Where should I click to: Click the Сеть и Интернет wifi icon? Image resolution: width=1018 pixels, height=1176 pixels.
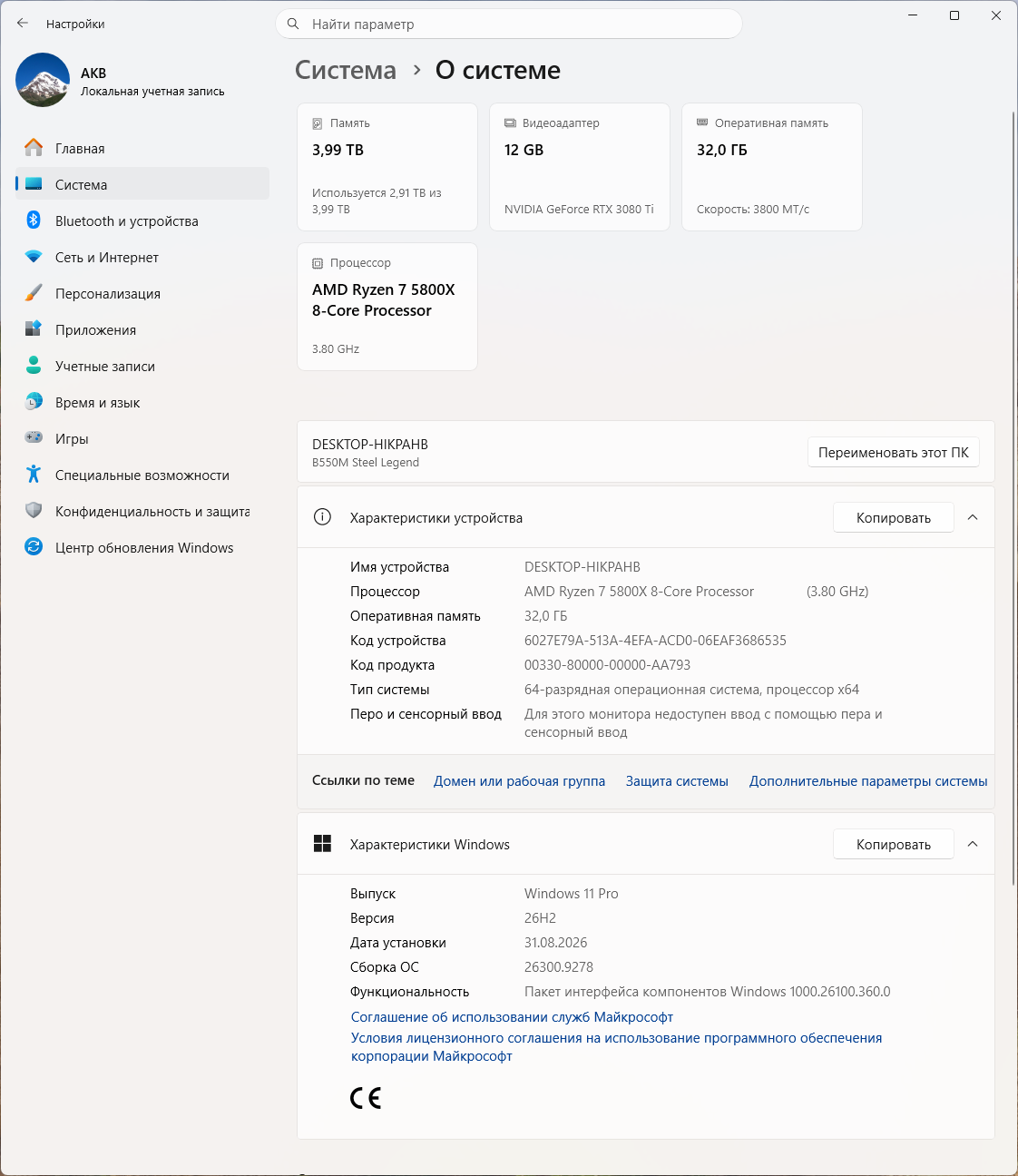34,257
